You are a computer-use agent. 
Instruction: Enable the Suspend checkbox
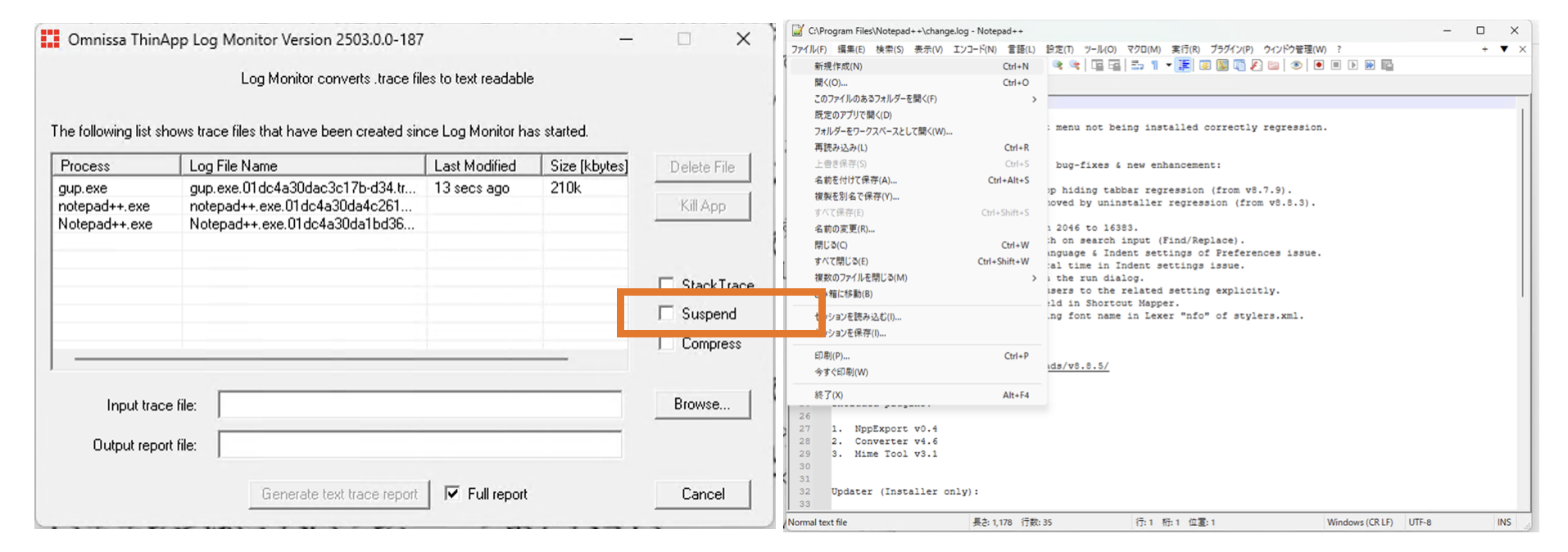[x=666, y=314]
